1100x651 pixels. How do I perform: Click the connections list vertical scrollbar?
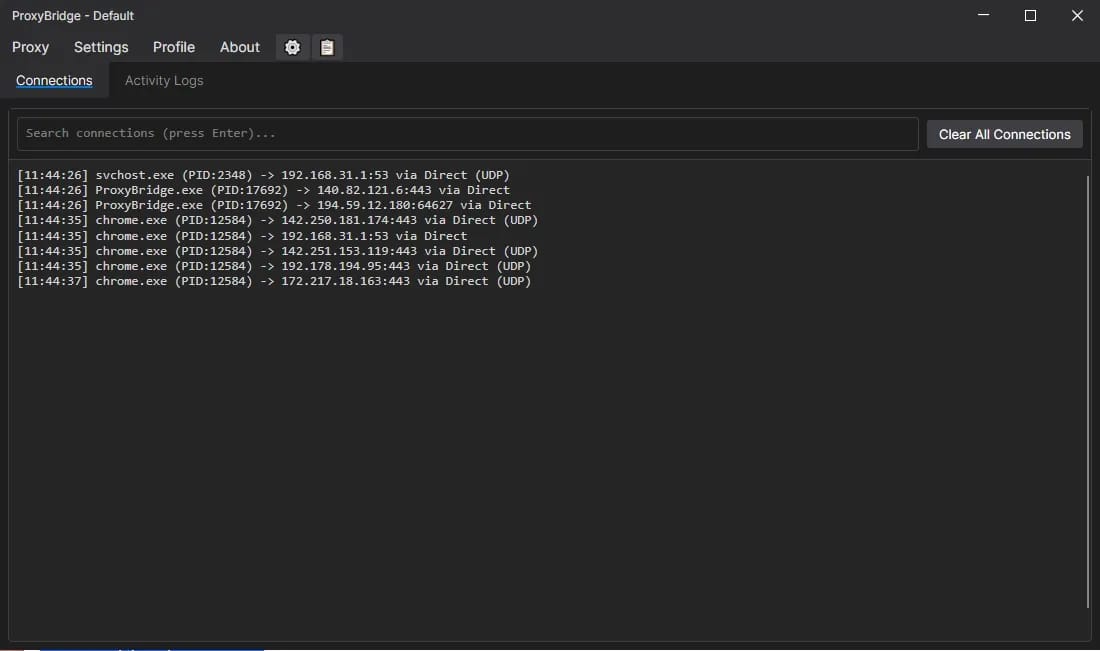click(x=1087, y=391)
